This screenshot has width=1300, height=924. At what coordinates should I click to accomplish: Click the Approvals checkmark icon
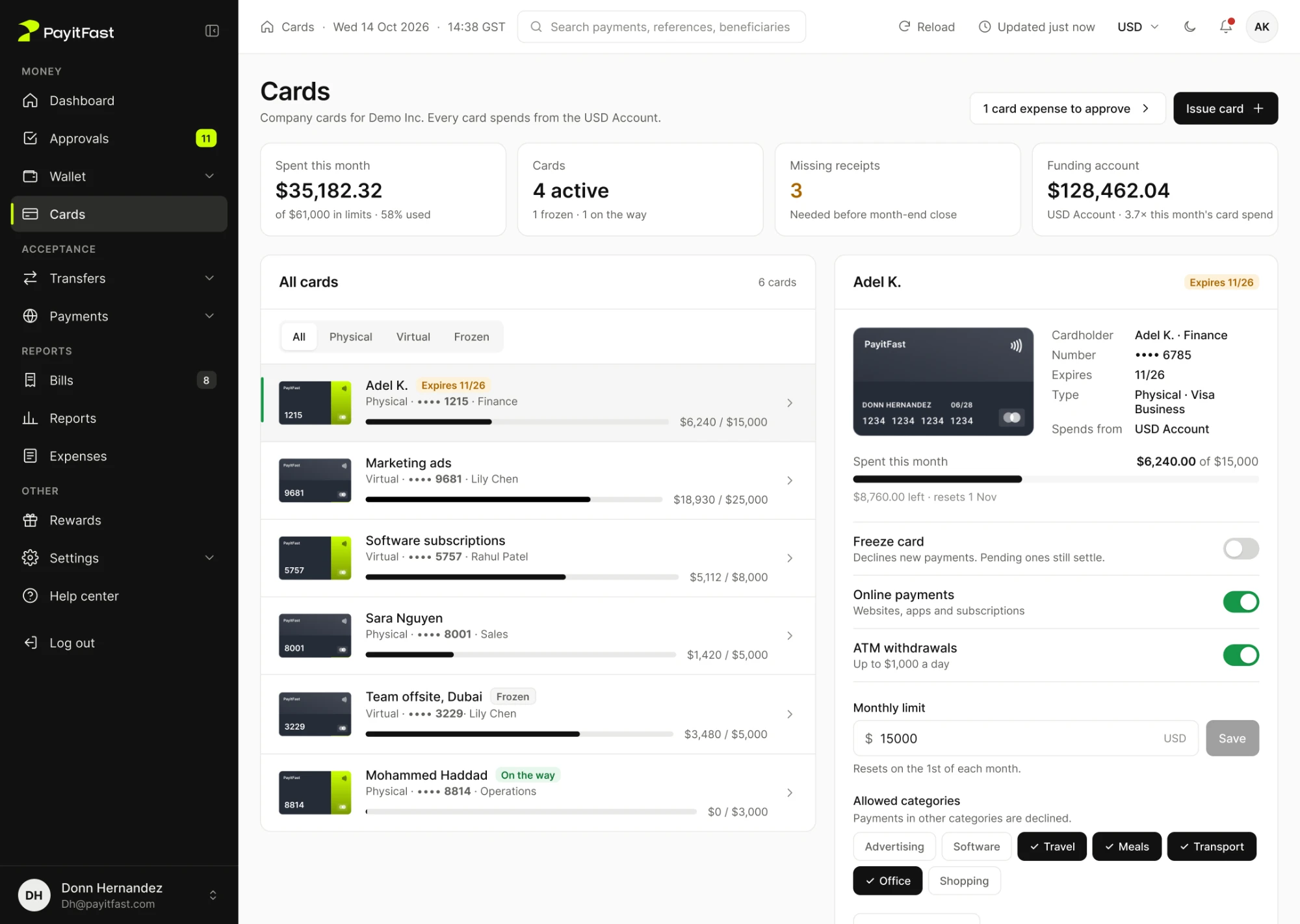coord(30,138)
